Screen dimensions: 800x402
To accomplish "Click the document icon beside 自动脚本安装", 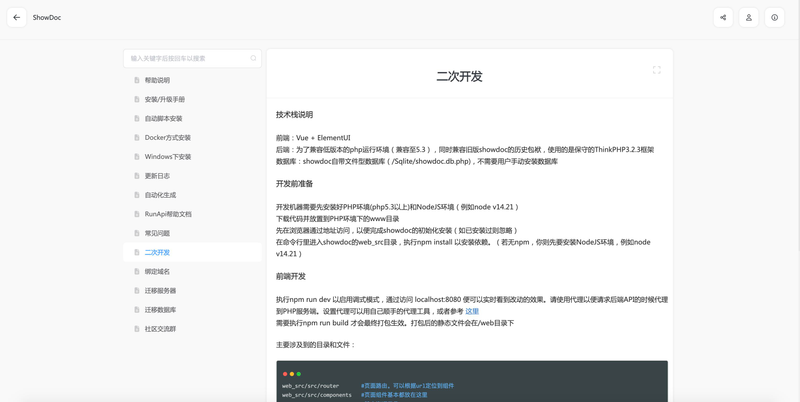I will pos(137,118).
